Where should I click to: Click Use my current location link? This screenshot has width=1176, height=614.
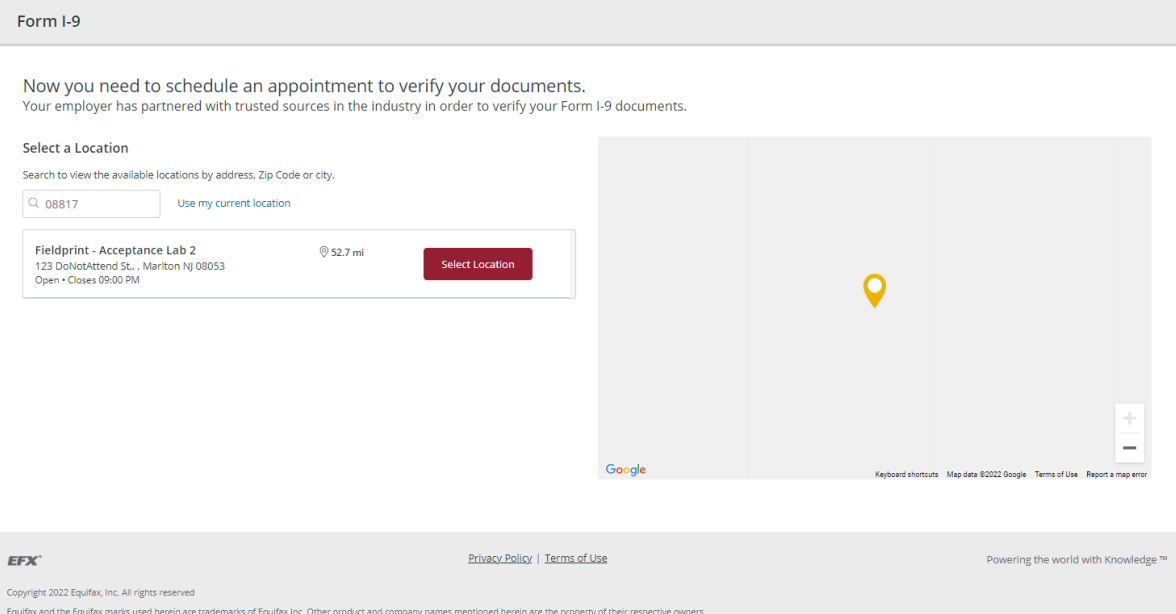[x=234, y=203]
